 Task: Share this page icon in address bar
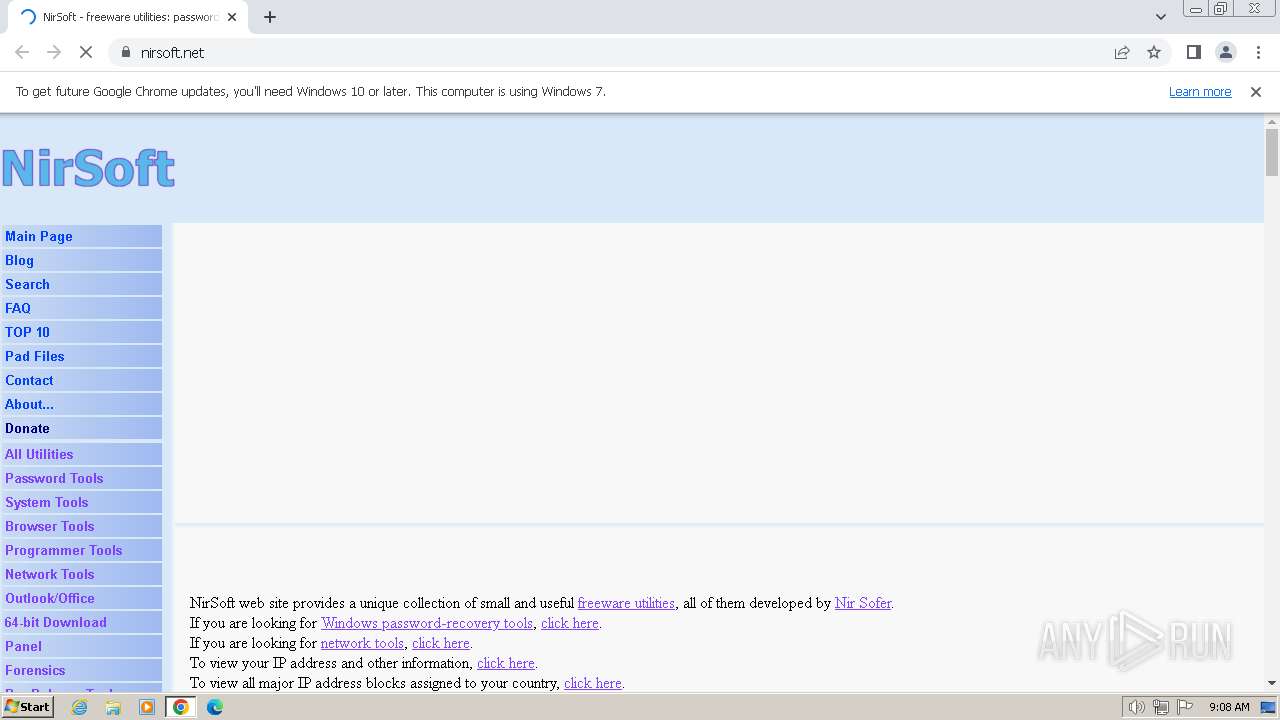tap(1122, 52)
